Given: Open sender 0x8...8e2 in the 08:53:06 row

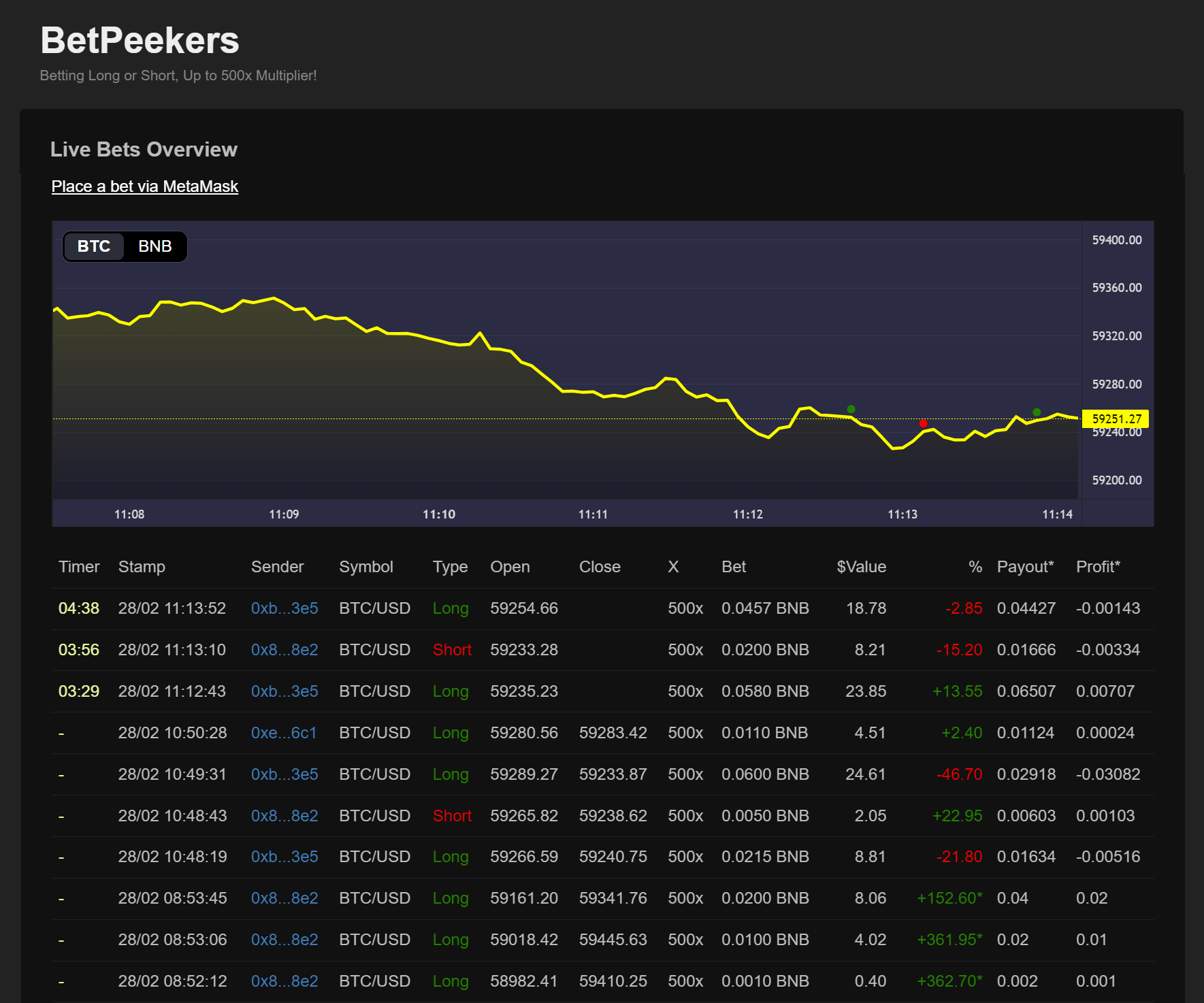Looking at the screenshot, I should (284, 940).
